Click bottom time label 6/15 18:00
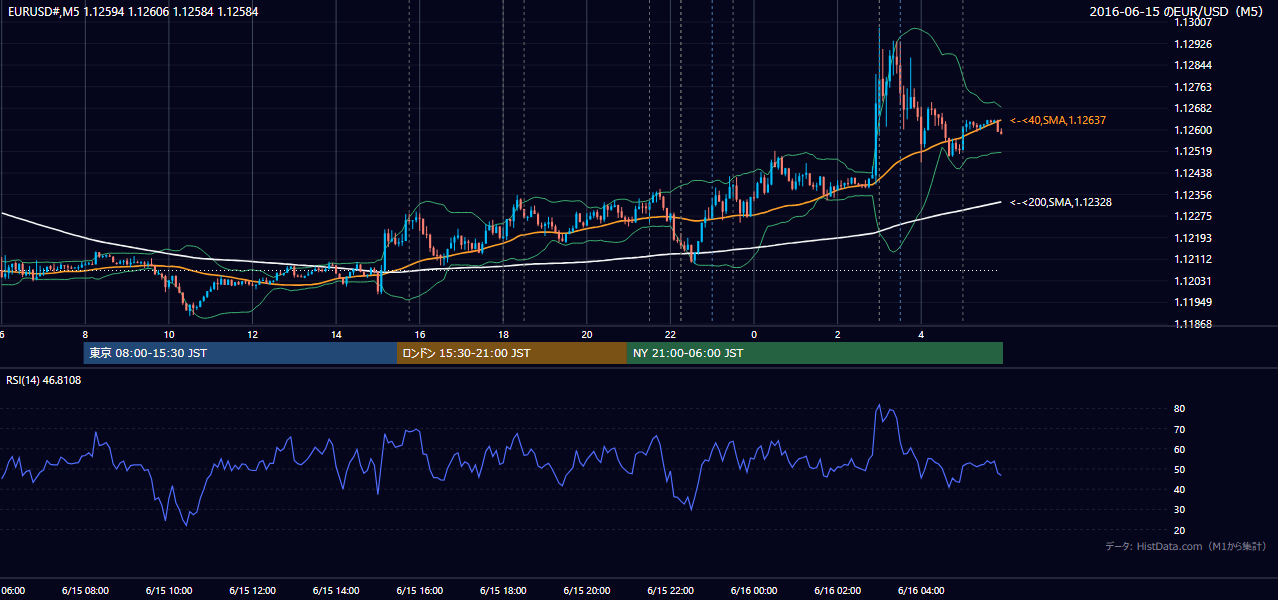The width and height of the screenshot is (1278, 600). pyautogui.click(x=503, y=591)
